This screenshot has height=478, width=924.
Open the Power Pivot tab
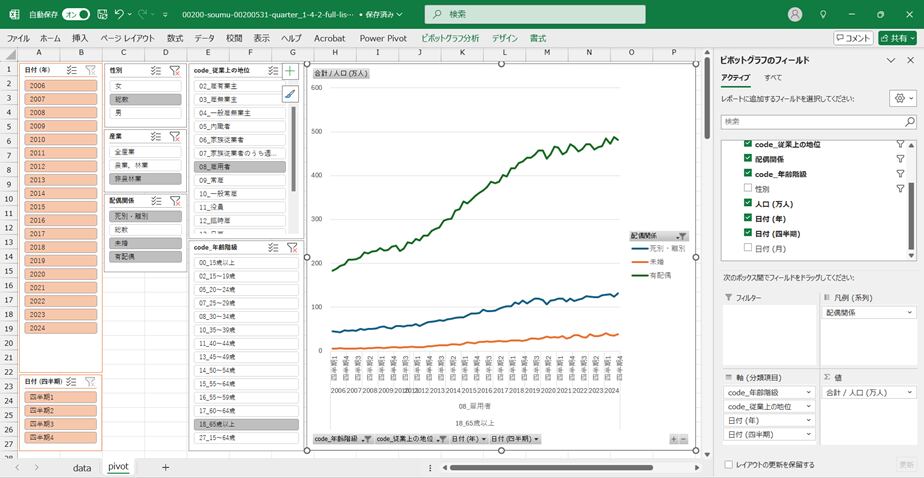point(384,38)
